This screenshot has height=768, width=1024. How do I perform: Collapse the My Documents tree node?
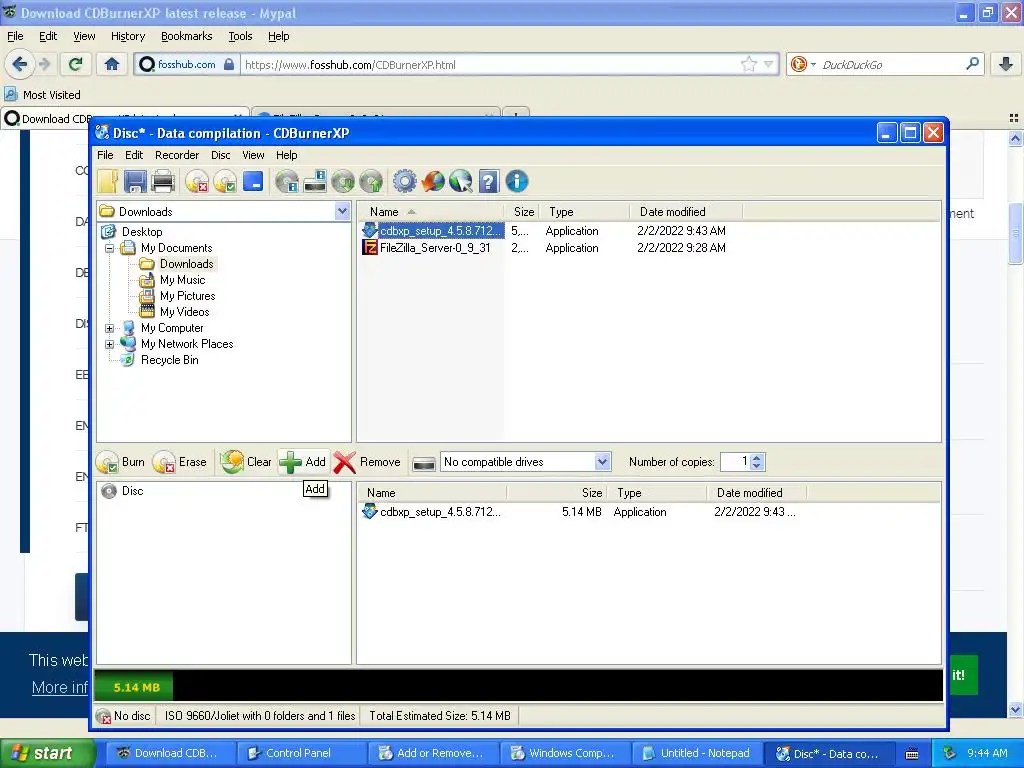pyautogui.click(x=110, y=248)
